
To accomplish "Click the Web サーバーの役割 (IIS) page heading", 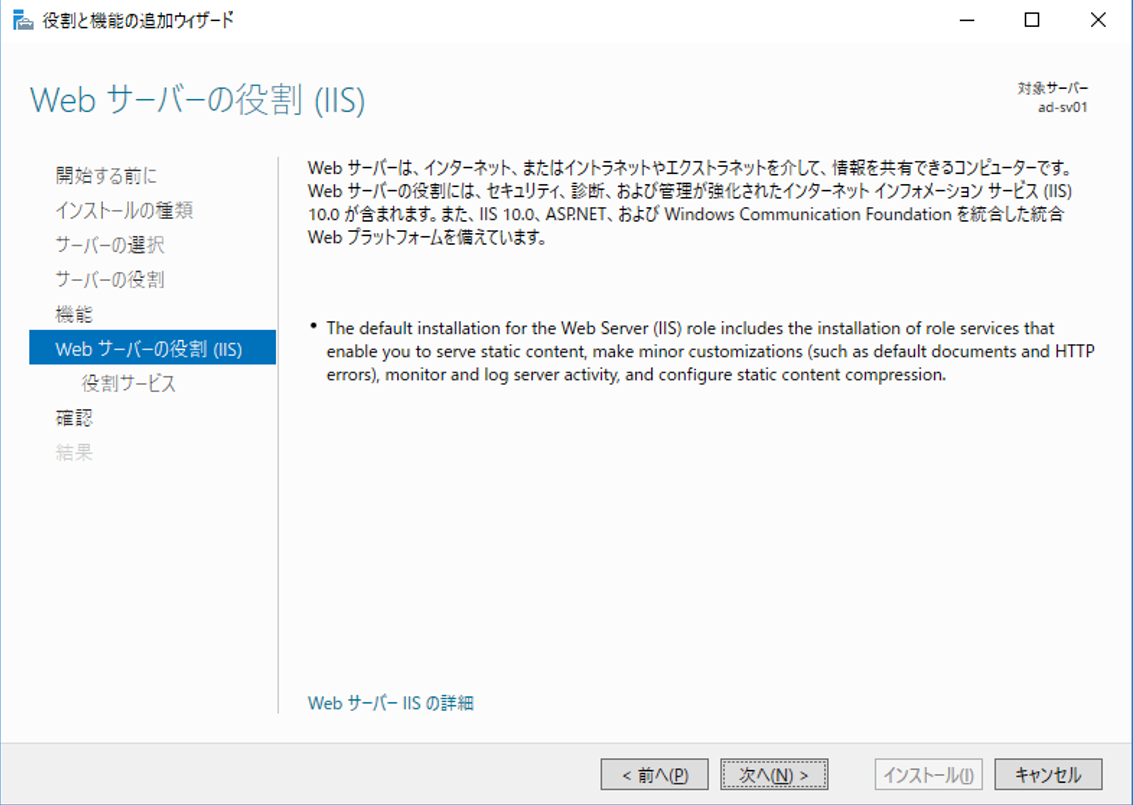I will (197, 100).
